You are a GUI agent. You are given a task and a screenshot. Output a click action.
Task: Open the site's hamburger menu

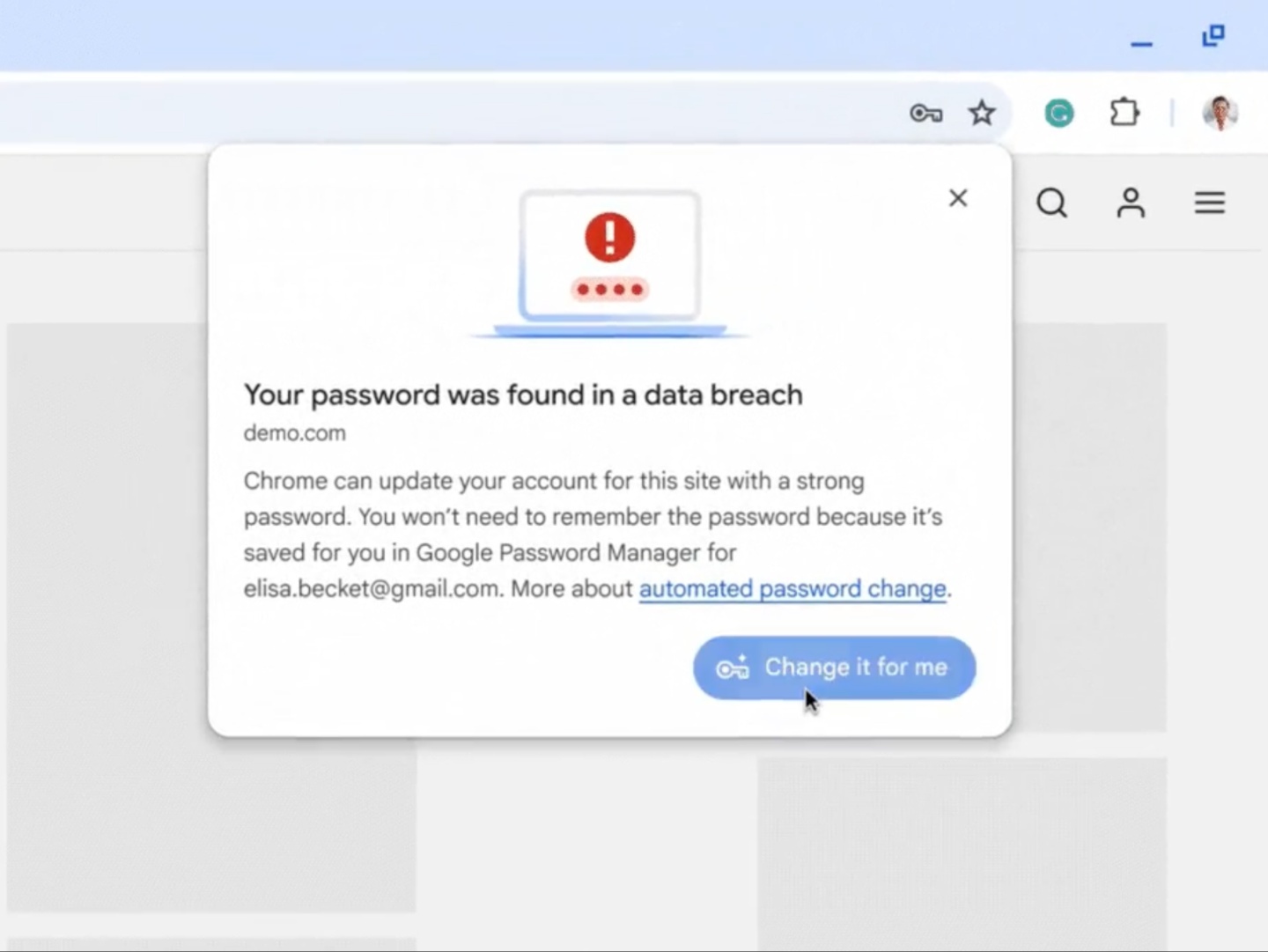pyautogui.click(x=1210, y=203)
